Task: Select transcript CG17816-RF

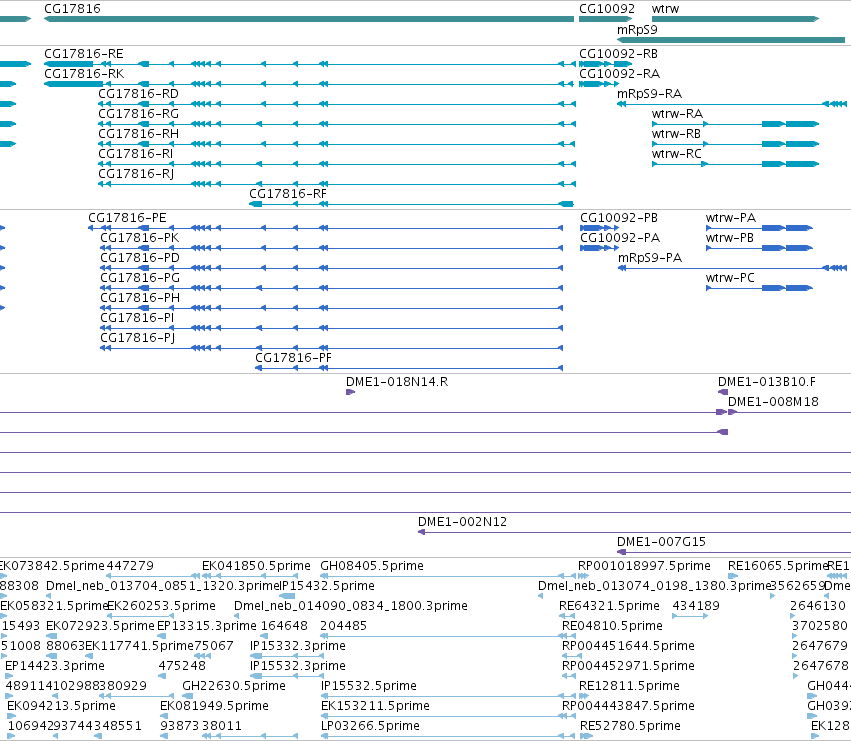Action: click(x=288, y=194)
